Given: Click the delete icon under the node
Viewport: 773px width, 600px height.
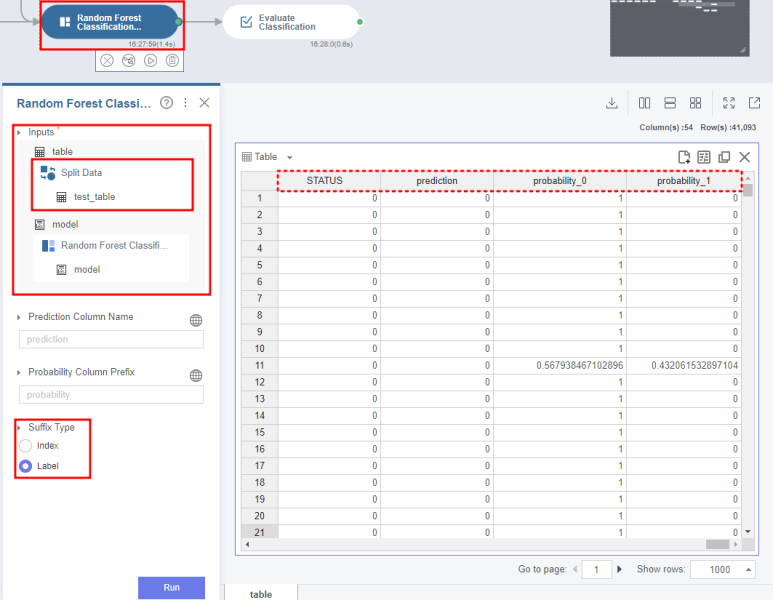Looking at the screenshot, I should pos(107,61).
